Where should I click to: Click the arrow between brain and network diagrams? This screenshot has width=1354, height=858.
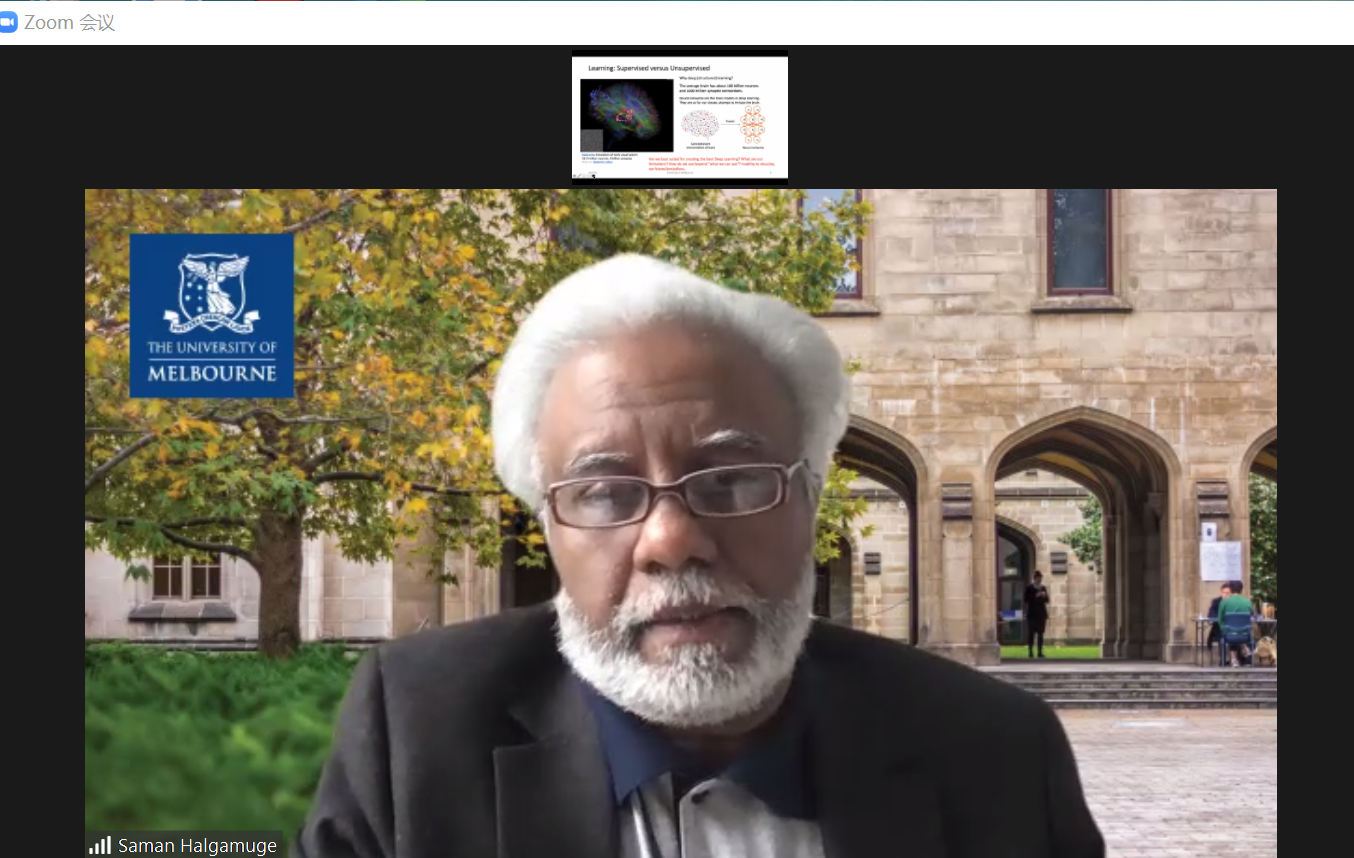[729, 121]
